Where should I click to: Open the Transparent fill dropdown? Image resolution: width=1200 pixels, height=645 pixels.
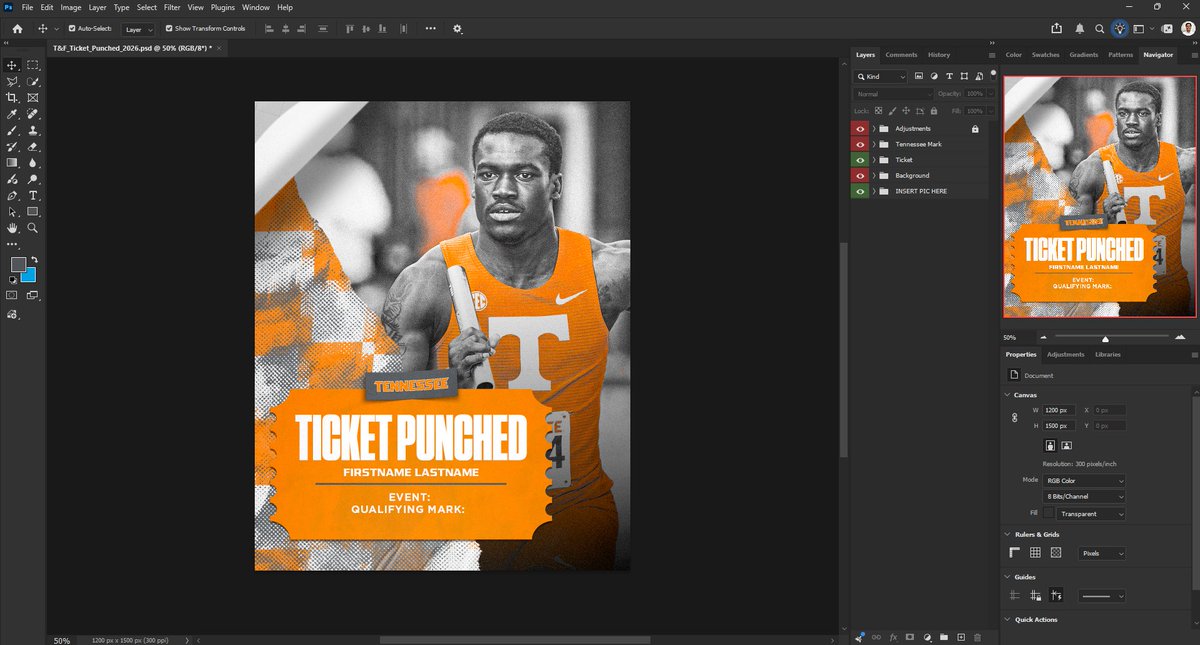[x=1093, y=513]
